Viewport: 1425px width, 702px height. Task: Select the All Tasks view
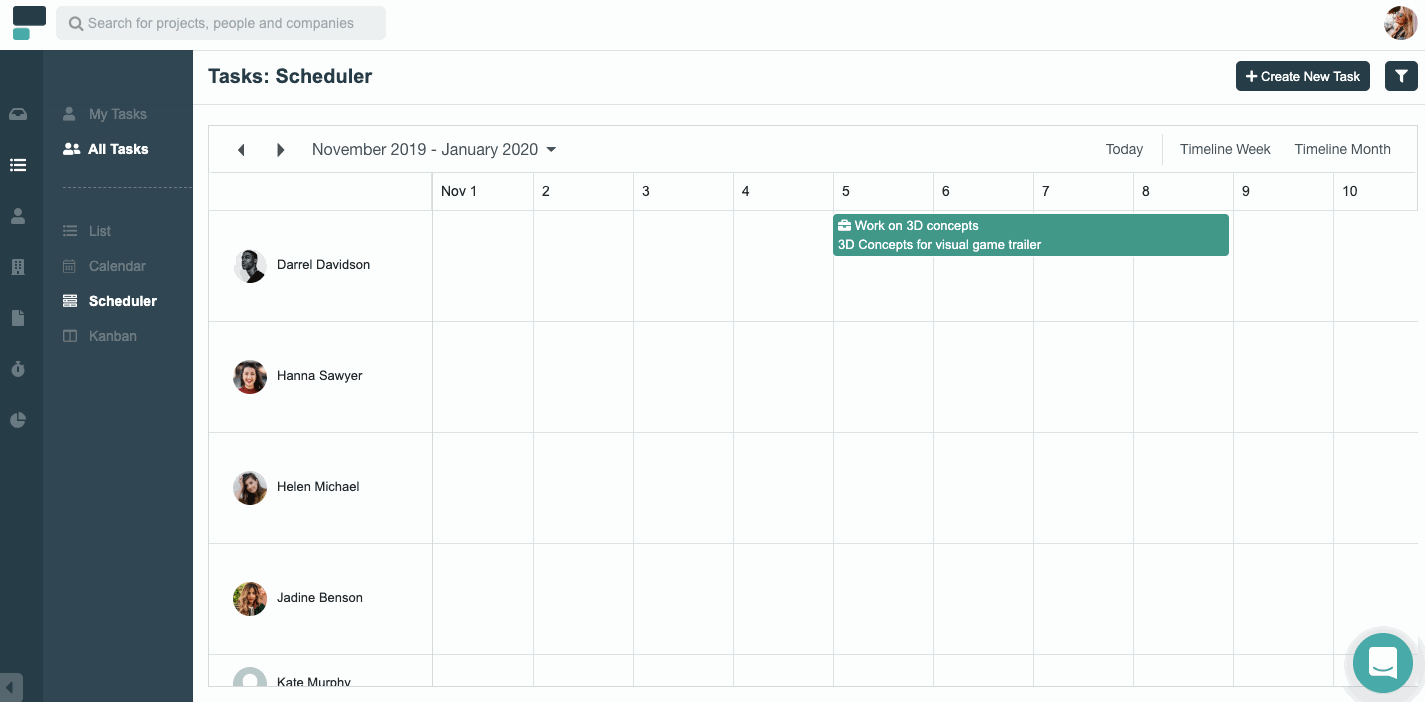tap(105, 149)
